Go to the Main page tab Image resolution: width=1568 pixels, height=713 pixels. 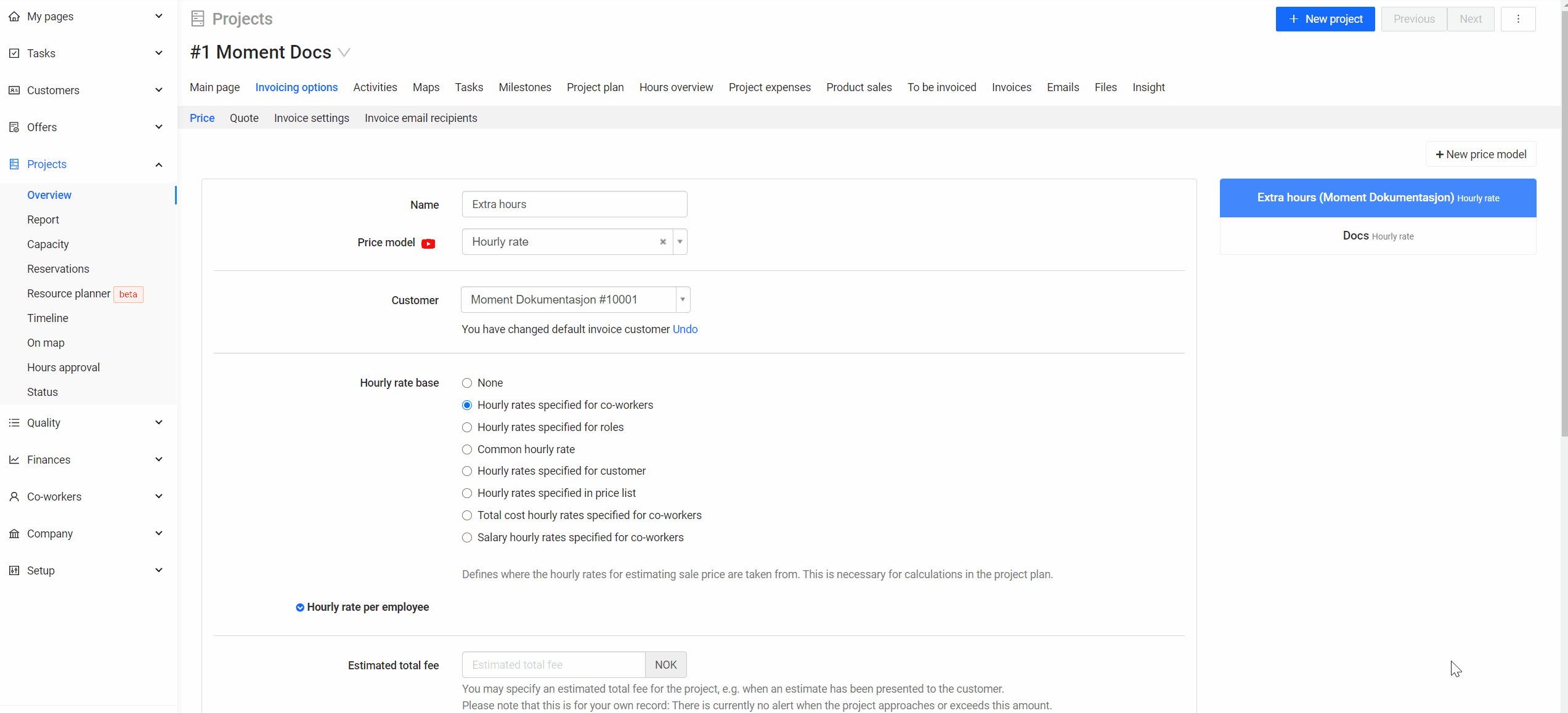click(x=214, y=87)
